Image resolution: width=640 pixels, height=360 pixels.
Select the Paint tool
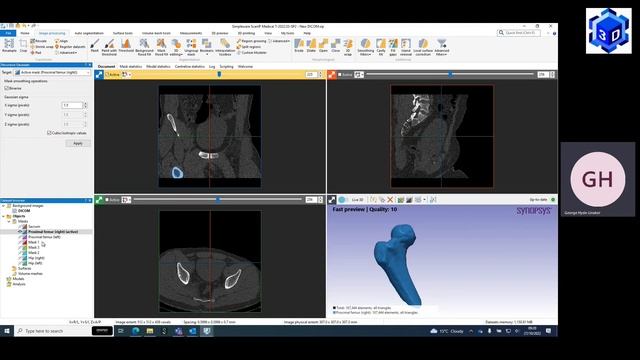click(95, 46)
